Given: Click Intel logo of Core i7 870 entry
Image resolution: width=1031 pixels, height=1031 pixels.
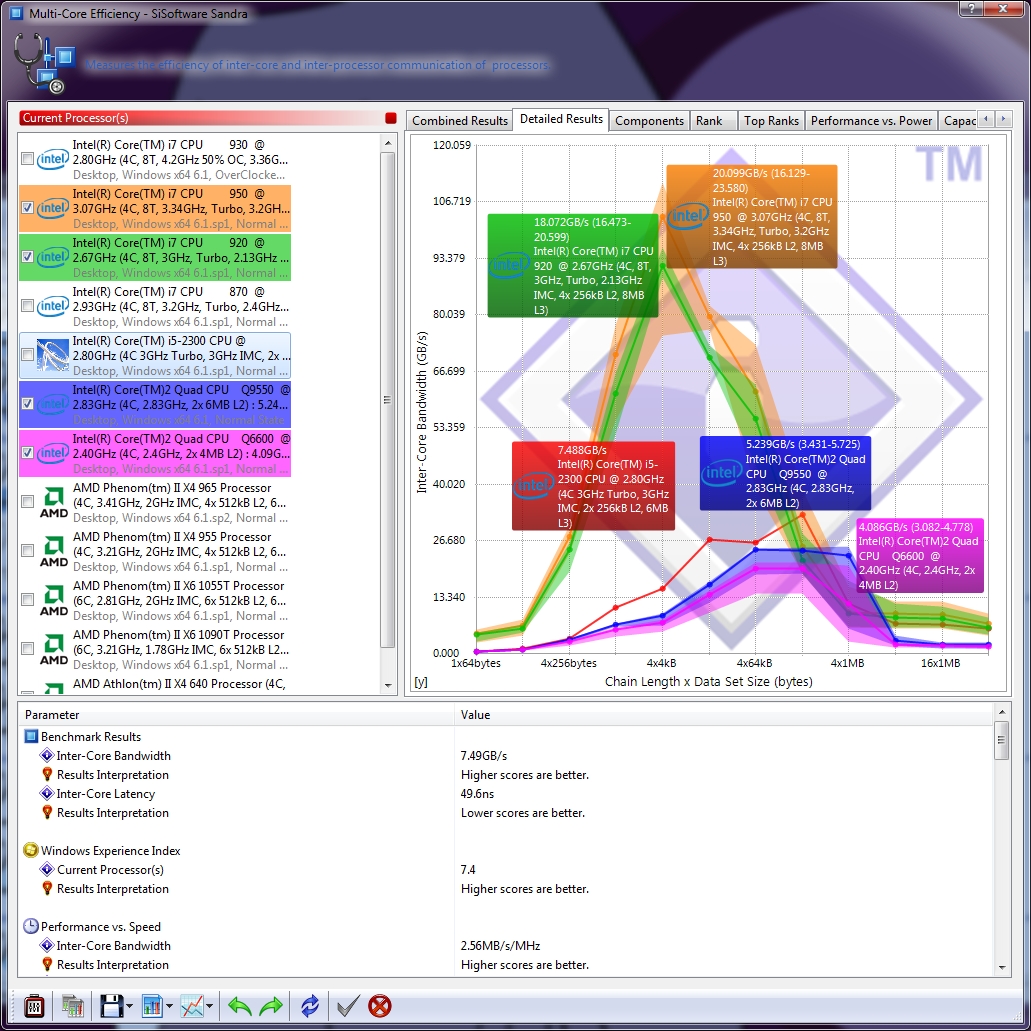Looking at the screenshot, I should point(53,306).
